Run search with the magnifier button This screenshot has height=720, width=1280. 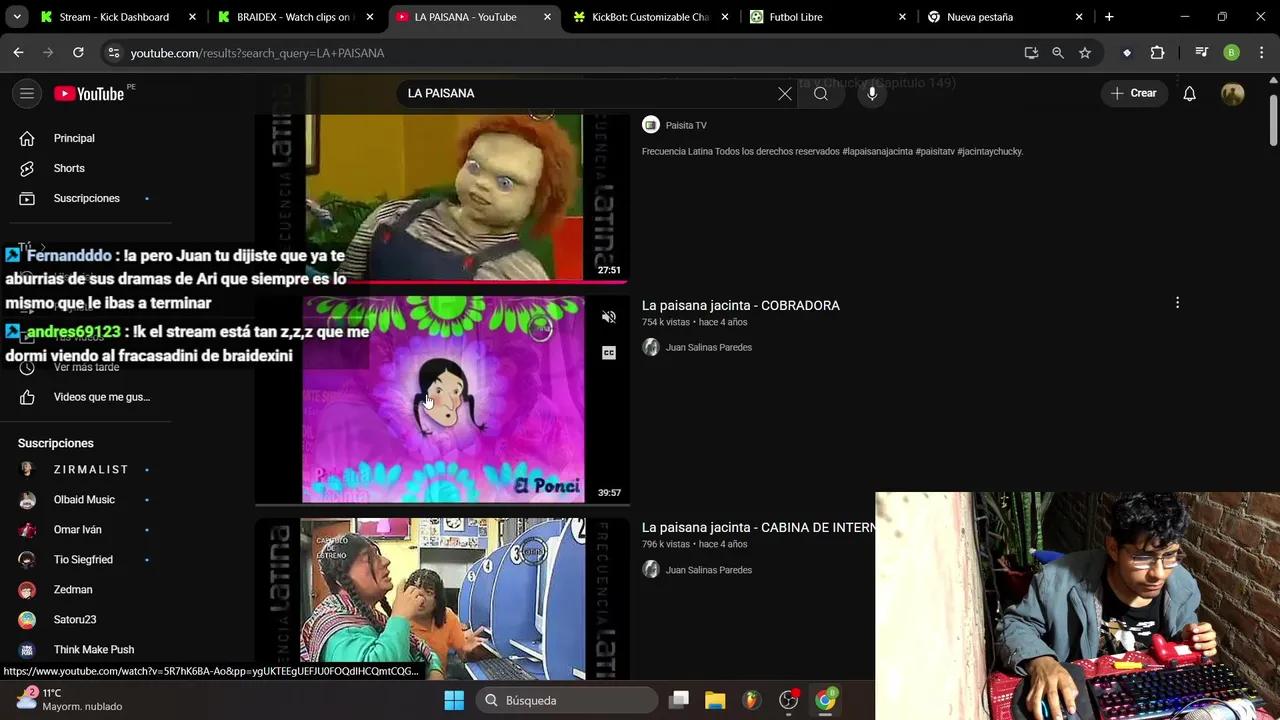pos(821,93)
